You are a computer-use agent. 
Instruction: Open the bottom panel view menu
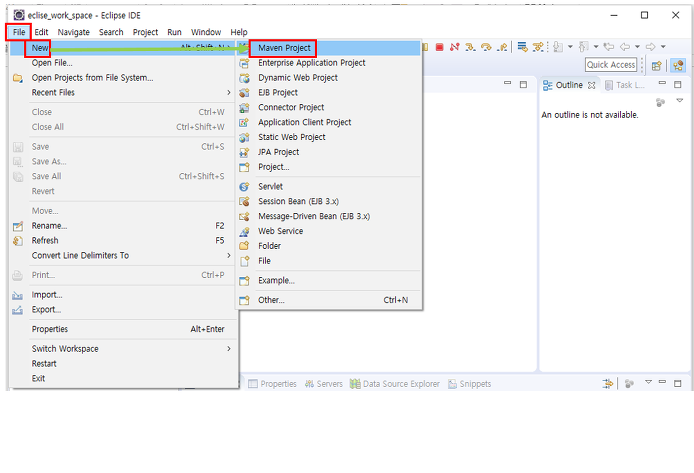pos(648,382)
